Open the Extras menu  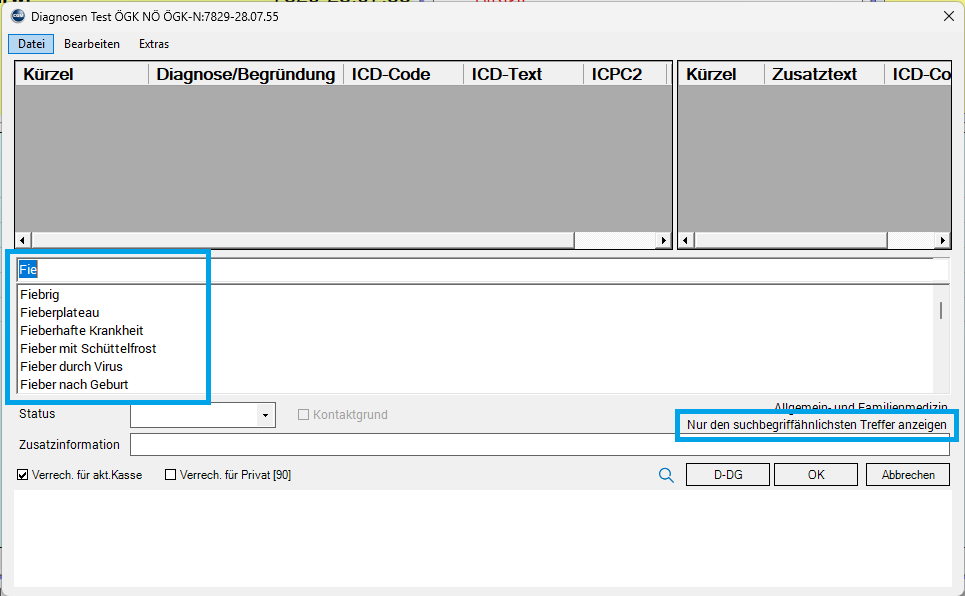(154, 44)
